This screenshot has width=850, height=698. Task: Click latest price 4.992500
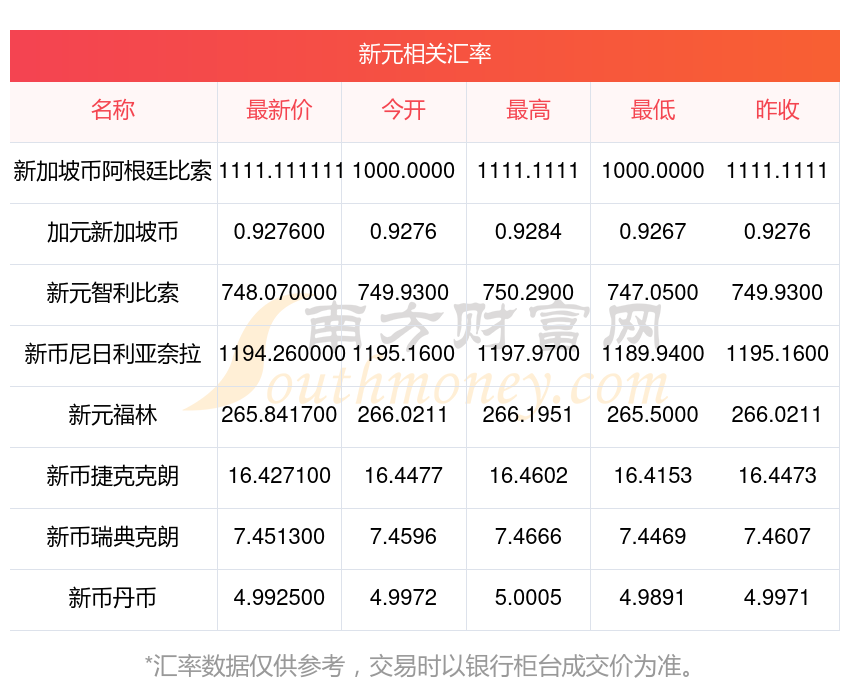click(x=279, y=598)
